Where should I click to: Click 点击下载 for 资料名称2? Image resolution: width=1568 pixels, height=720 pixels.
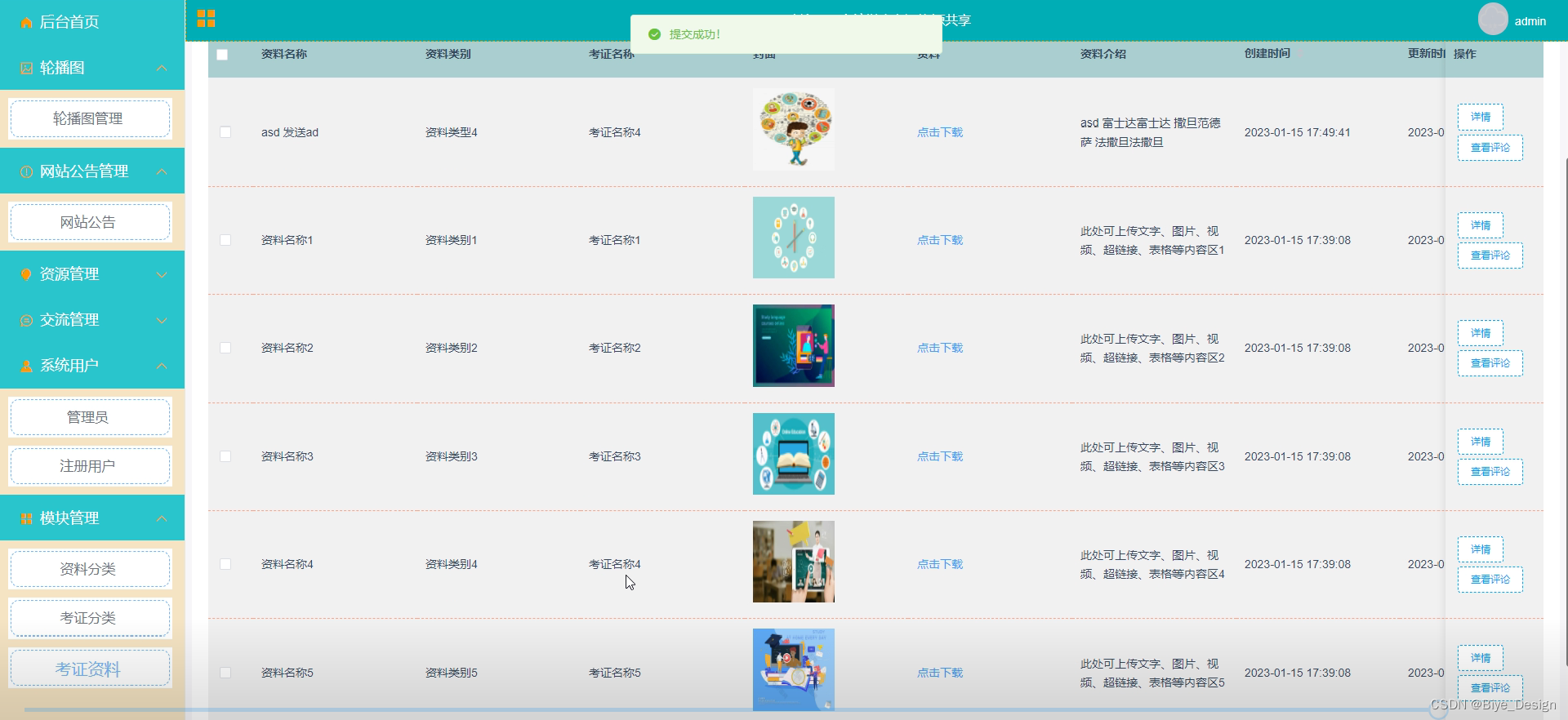point(940,348)
